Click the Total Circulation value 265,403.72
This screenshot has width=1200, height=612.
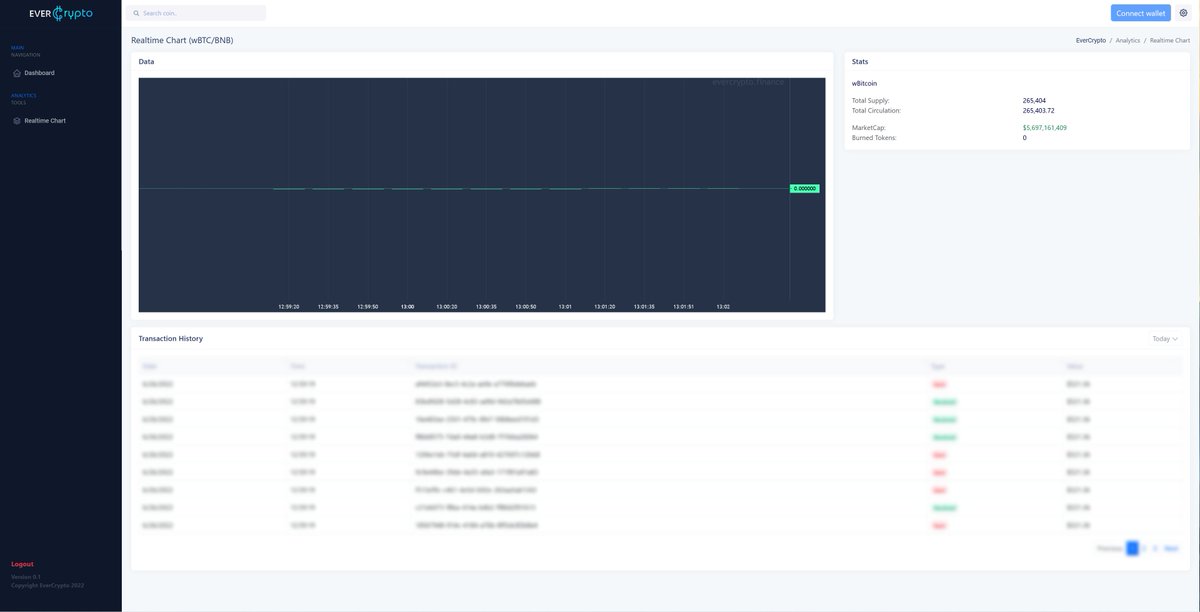pos(1038,111)
